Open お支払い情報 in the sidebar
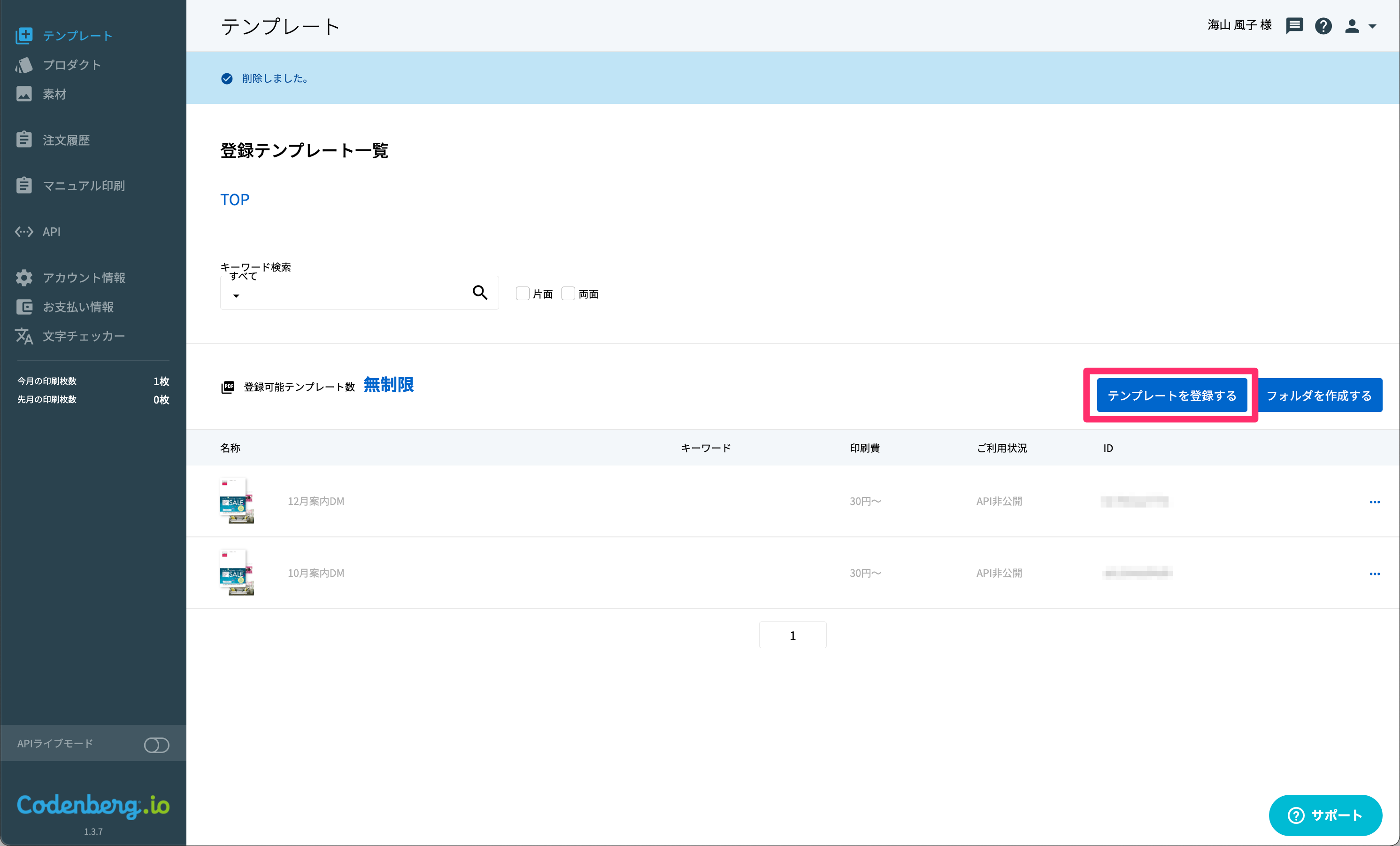 [78, 307]
